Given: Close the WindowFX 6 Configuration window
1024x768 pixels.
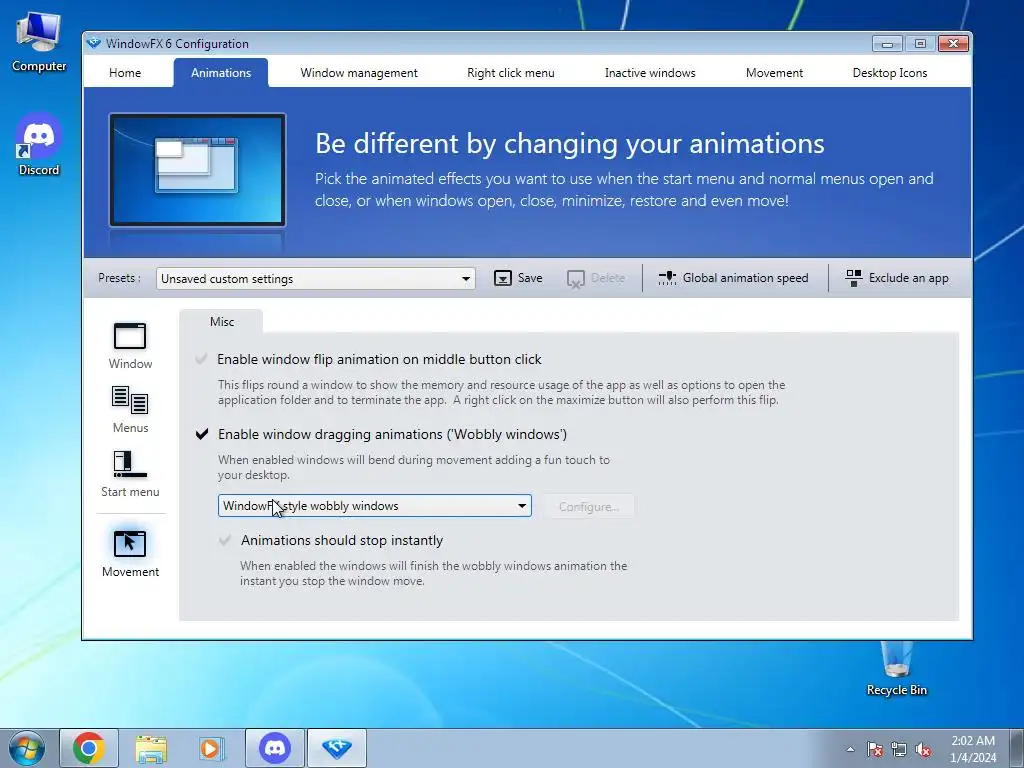Looking at the screenshot, I should click(x=953, y=44).
